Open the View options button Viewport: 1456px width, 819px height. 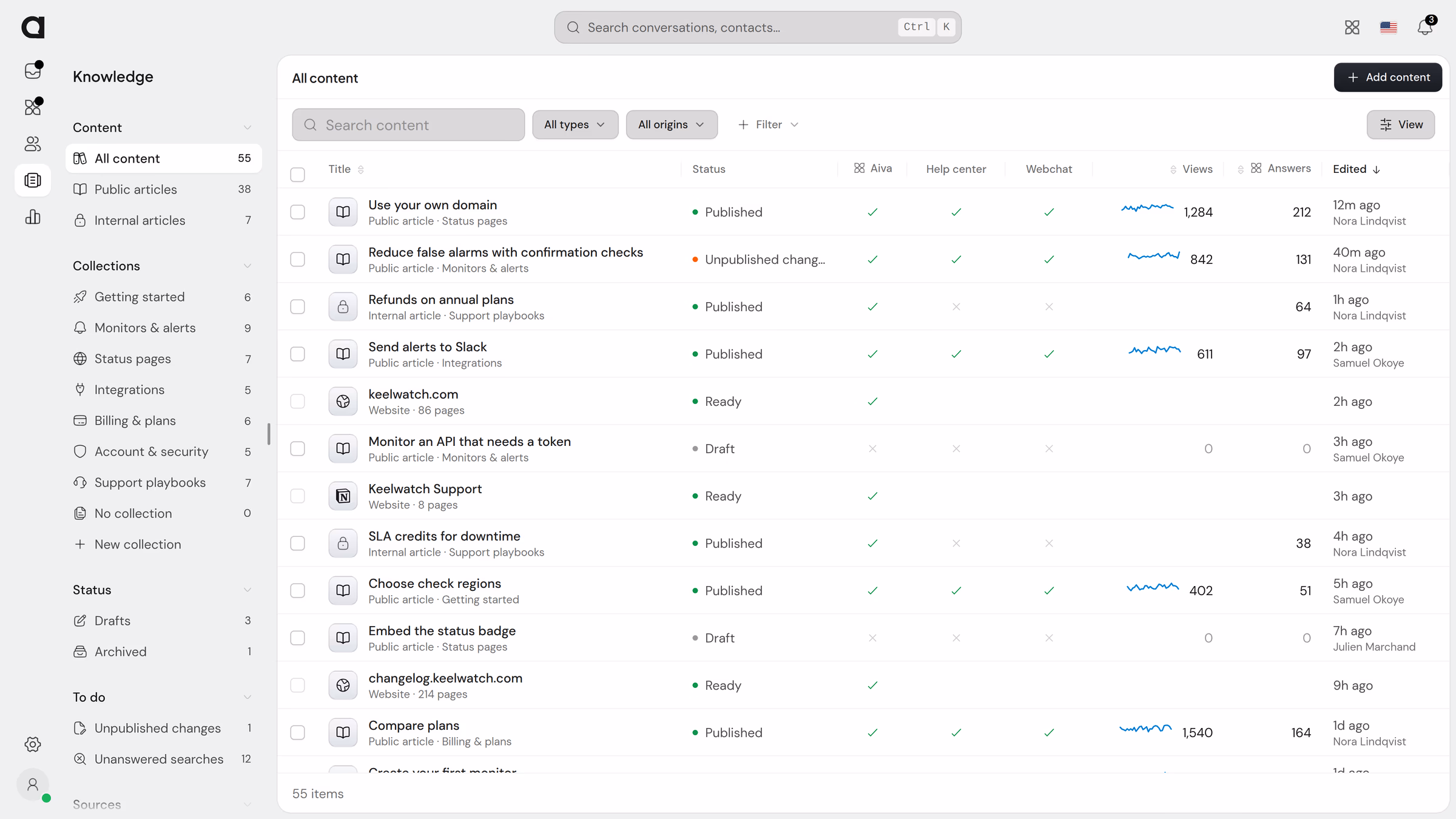[x=1400, y=124]
